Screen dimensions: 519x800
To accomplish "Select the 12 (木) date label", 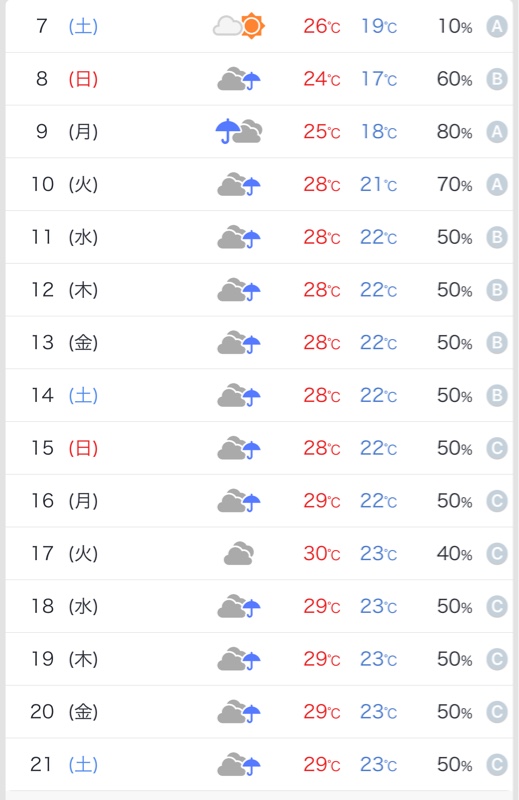I will (x=64, y=290).
